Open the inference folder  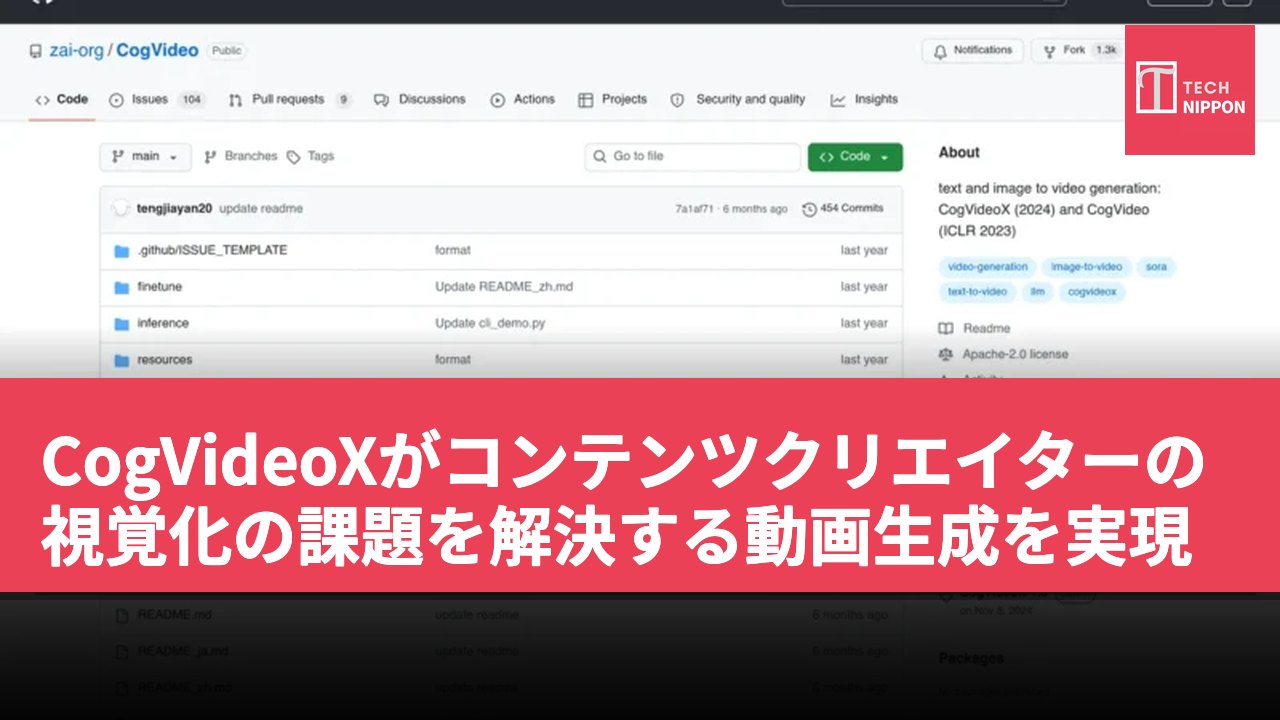[163, 323]
